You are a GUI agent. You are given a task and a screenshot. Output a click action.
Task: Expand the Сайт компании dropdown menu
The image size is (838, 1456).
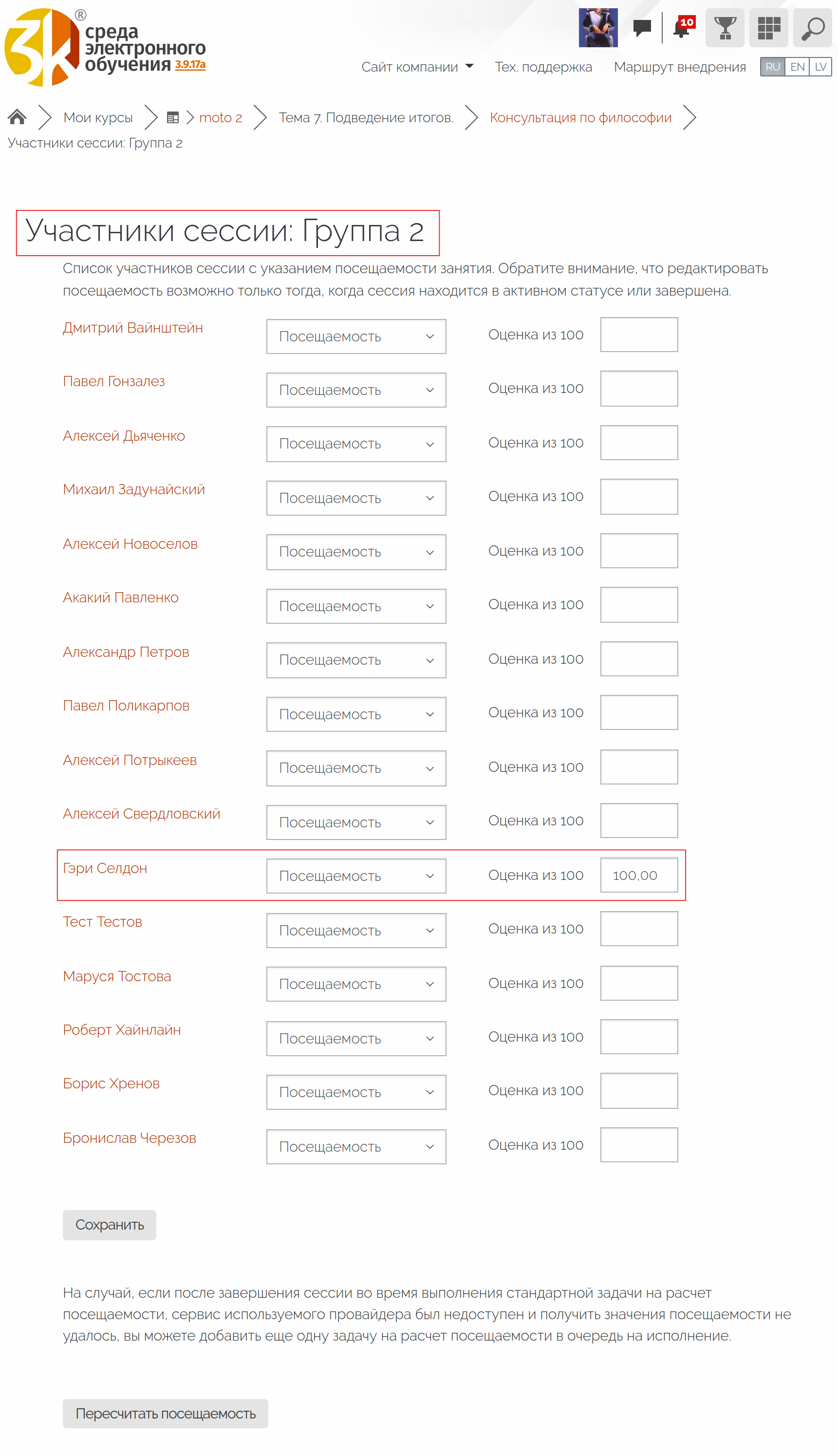point(417,67)
